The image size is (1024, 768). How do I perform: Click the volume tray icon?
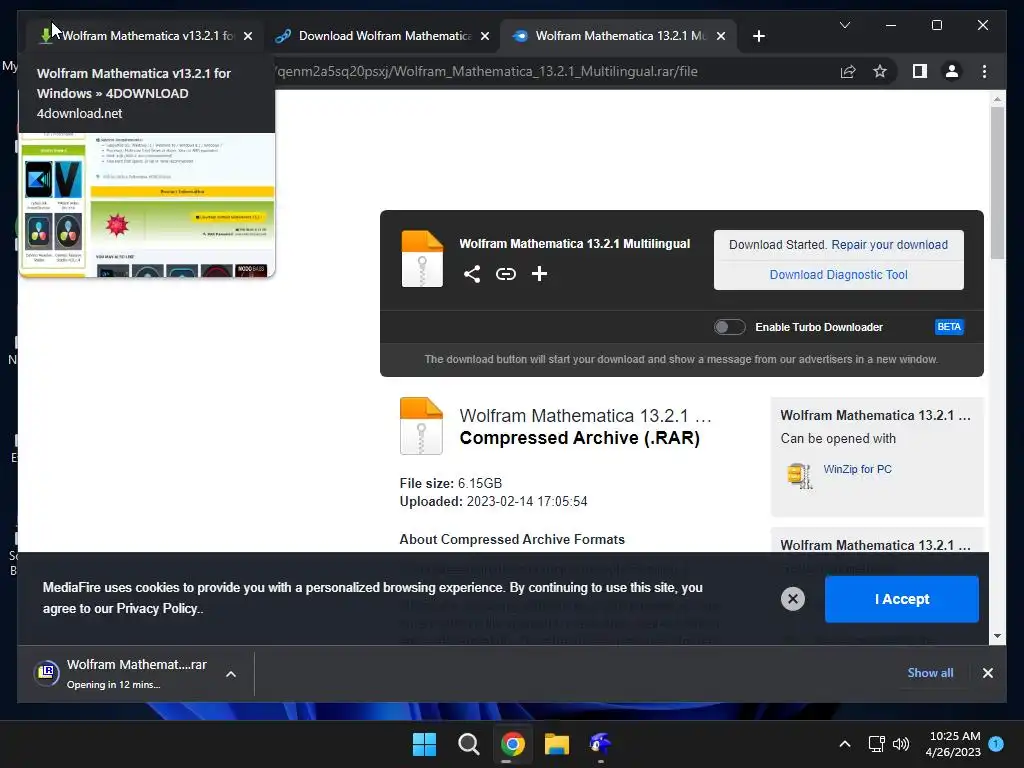(901, 744)
